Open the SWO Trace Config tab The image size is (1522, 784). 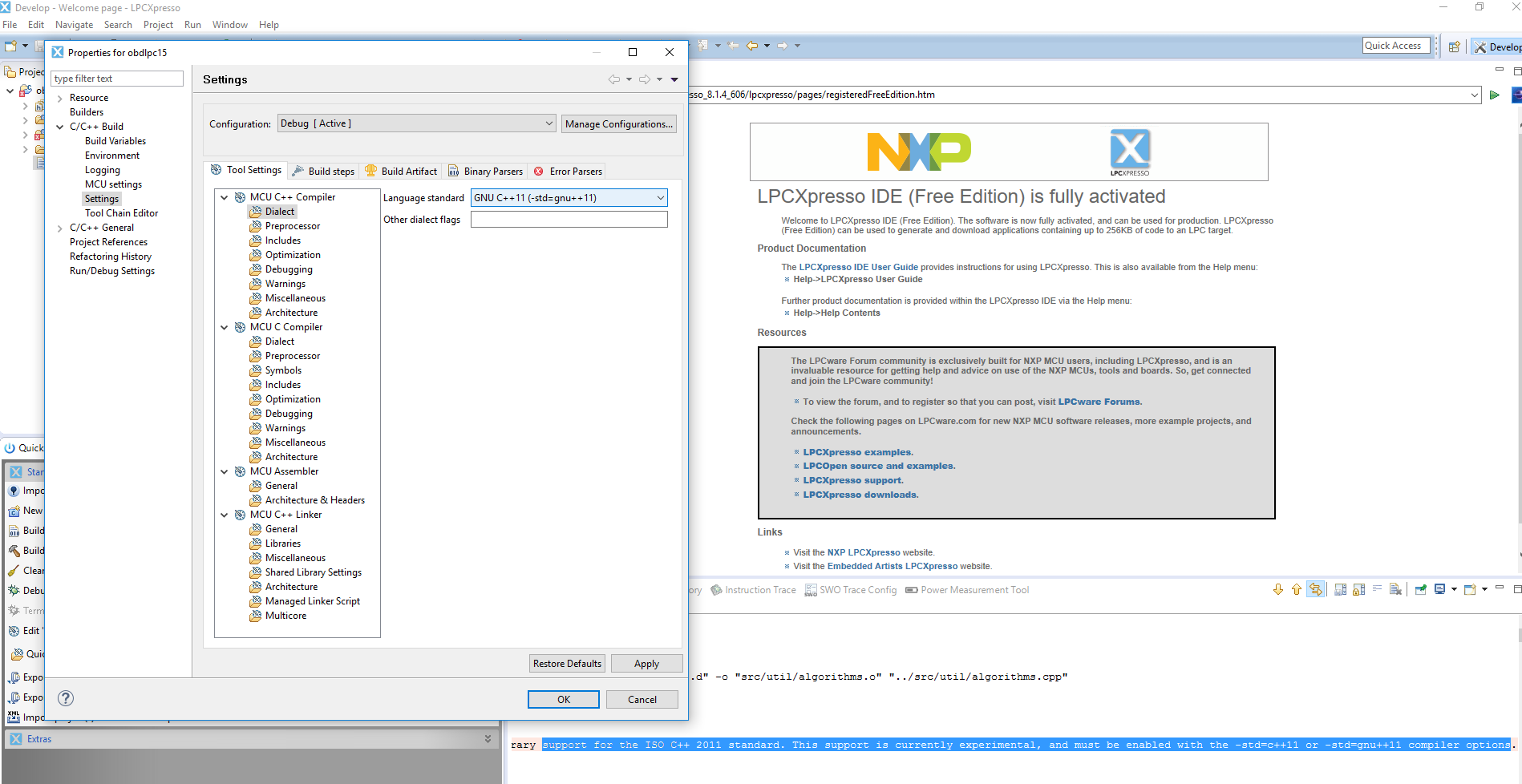pyautogui.click(x=851, y=590)
